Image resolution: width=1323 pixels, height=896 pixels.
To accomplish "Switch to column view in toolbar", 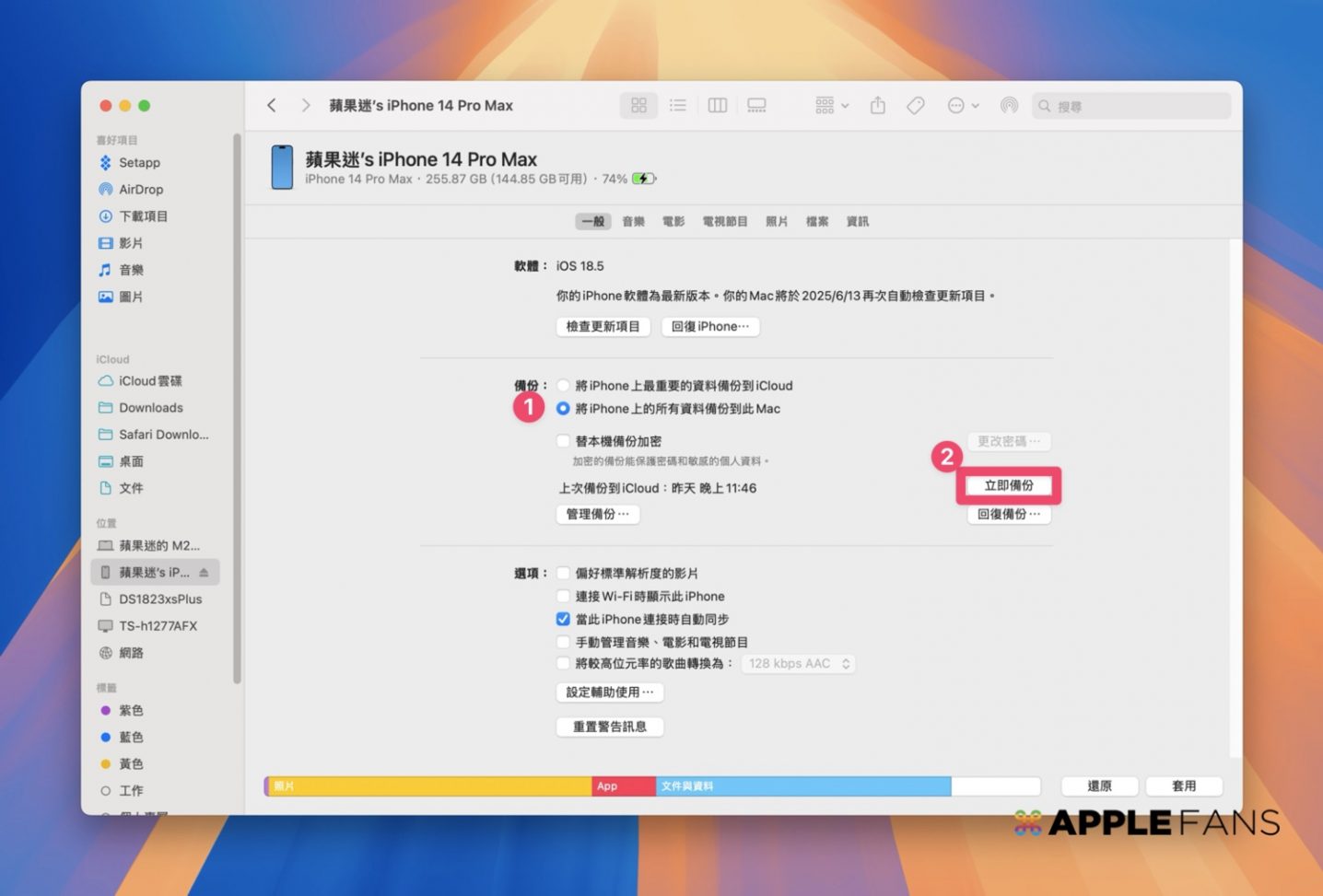I will pyautogui.click(x=717, y=106).
